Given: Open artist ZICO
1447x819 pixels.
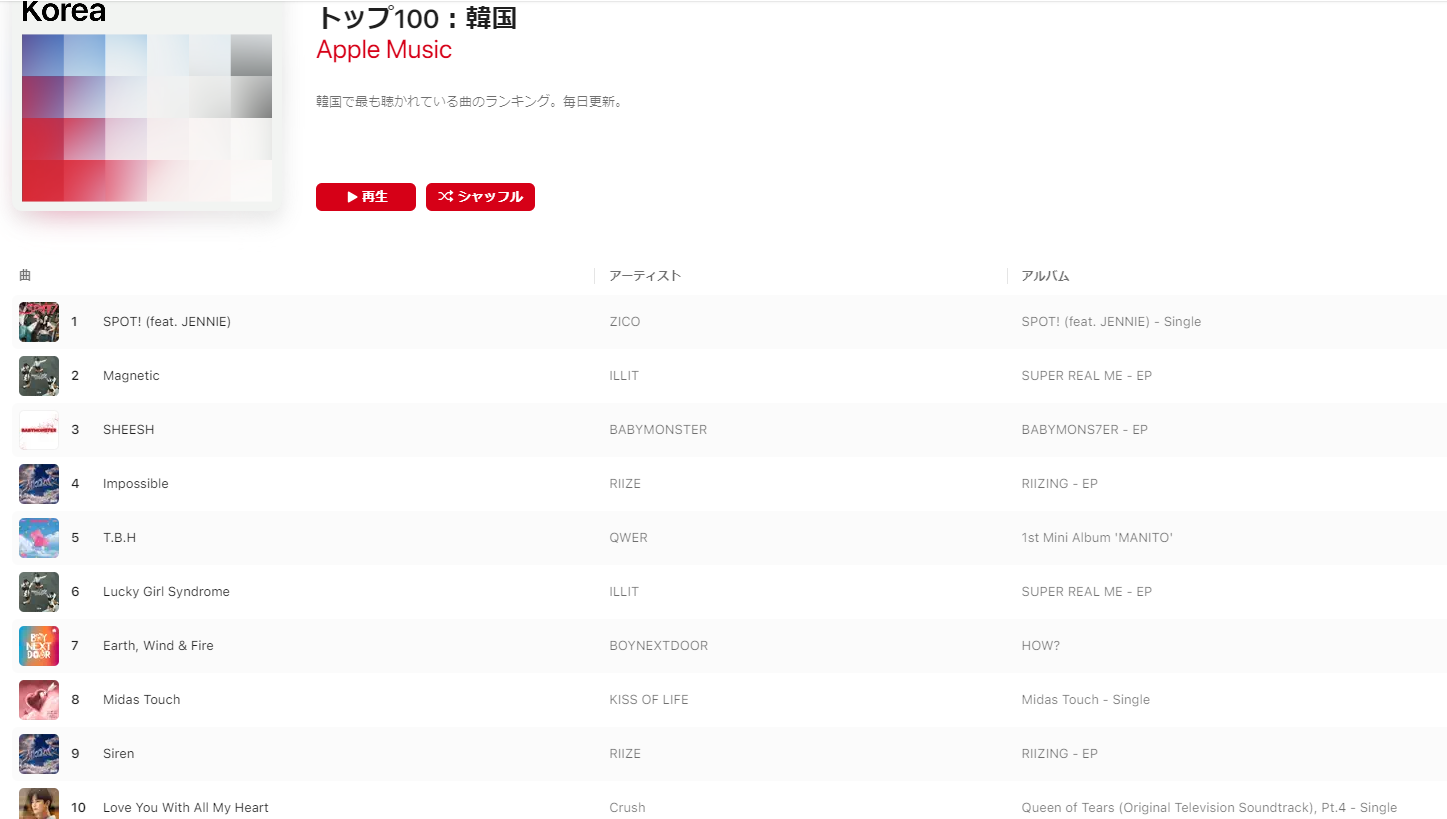Looking at the screenshot, I should point(625,322).
